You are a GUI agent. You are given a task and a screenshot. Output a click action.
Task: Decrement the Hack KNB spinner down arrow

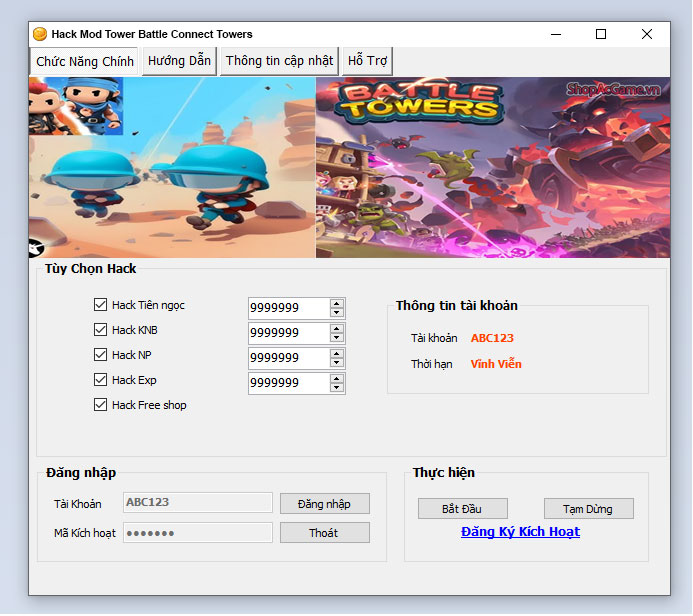click(x=337, y=338)
